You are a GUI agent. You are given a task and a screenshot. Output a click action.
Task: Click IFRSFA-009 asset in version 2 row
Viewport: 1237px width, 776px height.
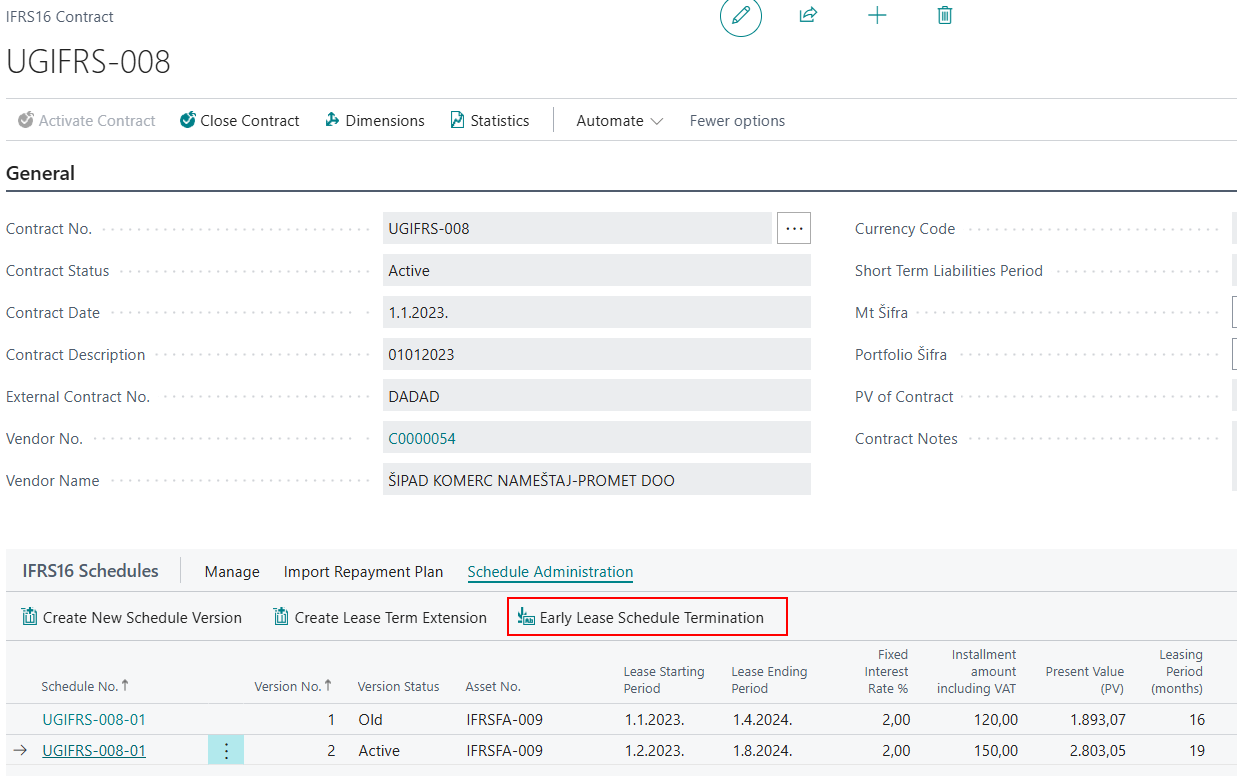pyautogui.click(x=504, y=750)
